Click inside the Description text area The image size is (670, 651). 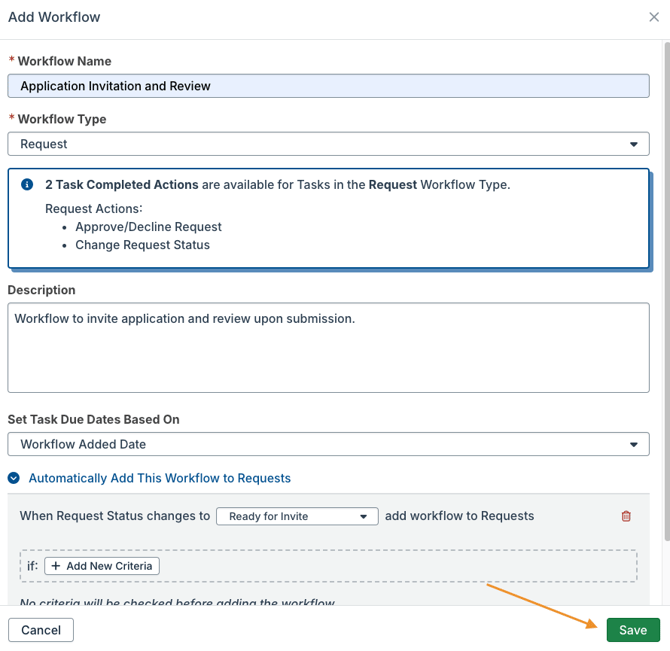pos(328,348)
